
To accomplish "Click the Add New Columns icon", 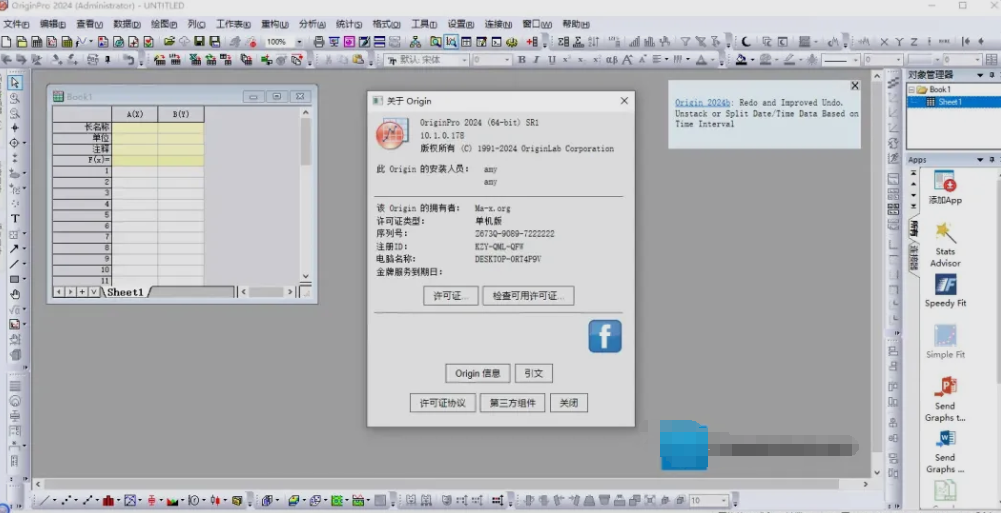I will (x=532, y=42).
